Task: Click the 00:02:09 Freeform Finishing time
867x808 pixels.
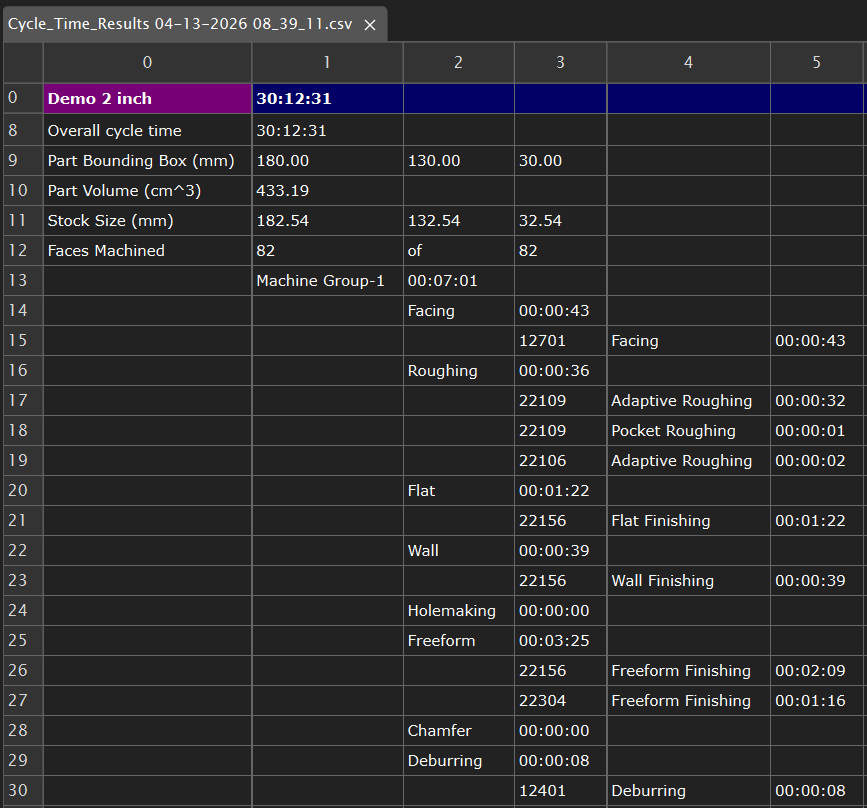Action: point(816,670)
